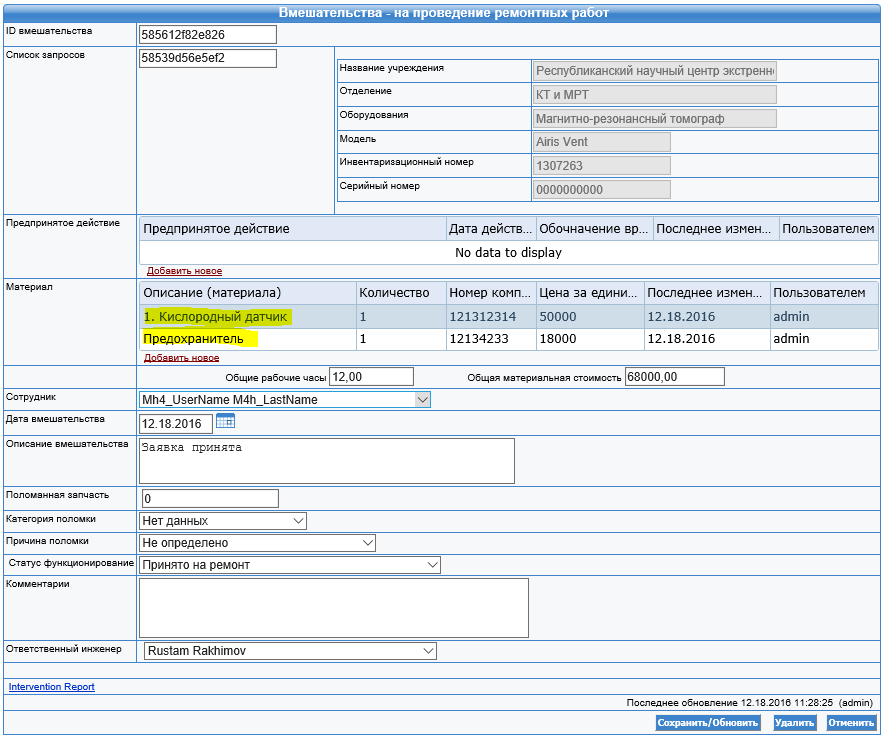
Task: Open the Категория поломки dropdown
Action: (223, 521)
